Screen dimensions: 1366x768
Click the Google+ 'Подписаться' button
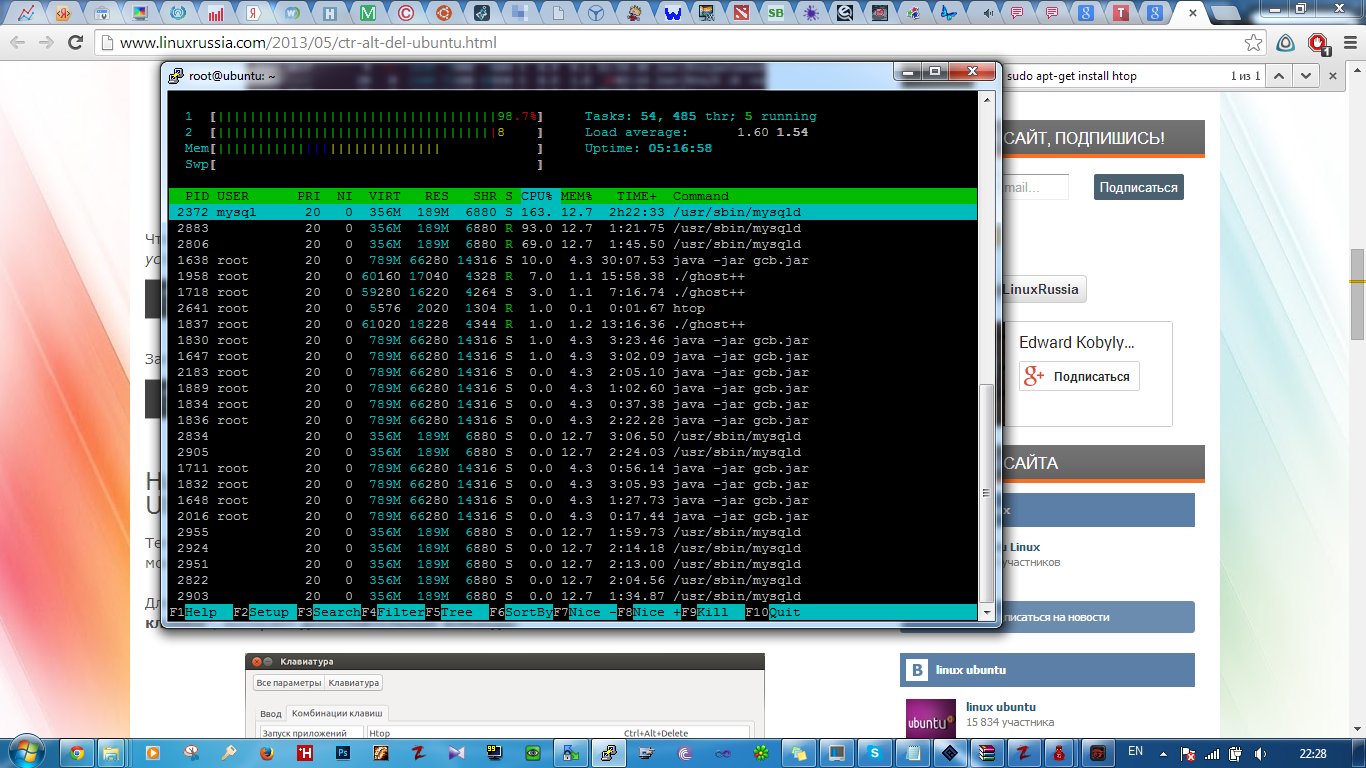(1080, 376)
